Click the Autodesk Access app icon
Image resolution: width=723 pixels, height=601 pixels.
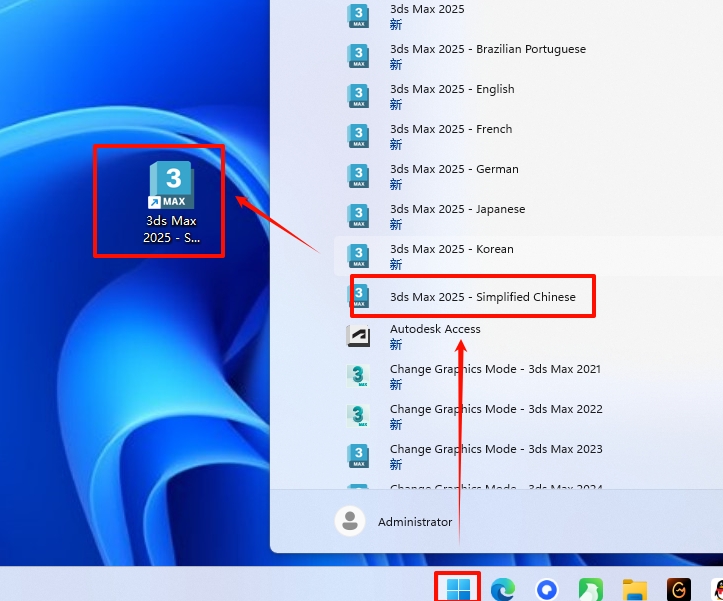pyautogui.click(x=358, y=336)
